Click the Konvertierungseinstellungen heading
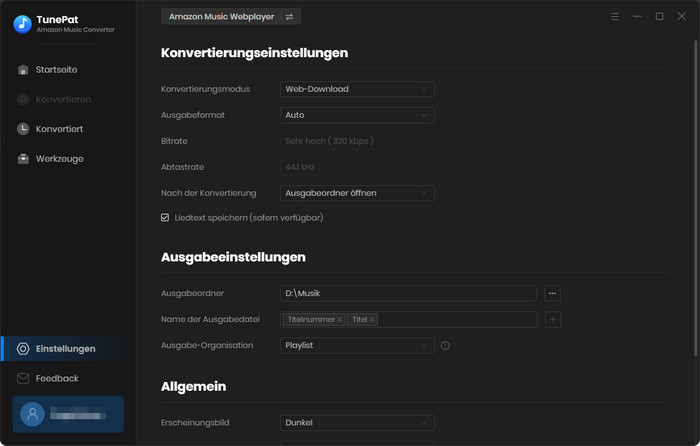Screen dimensions: 700x446 [x=254, y=53]
